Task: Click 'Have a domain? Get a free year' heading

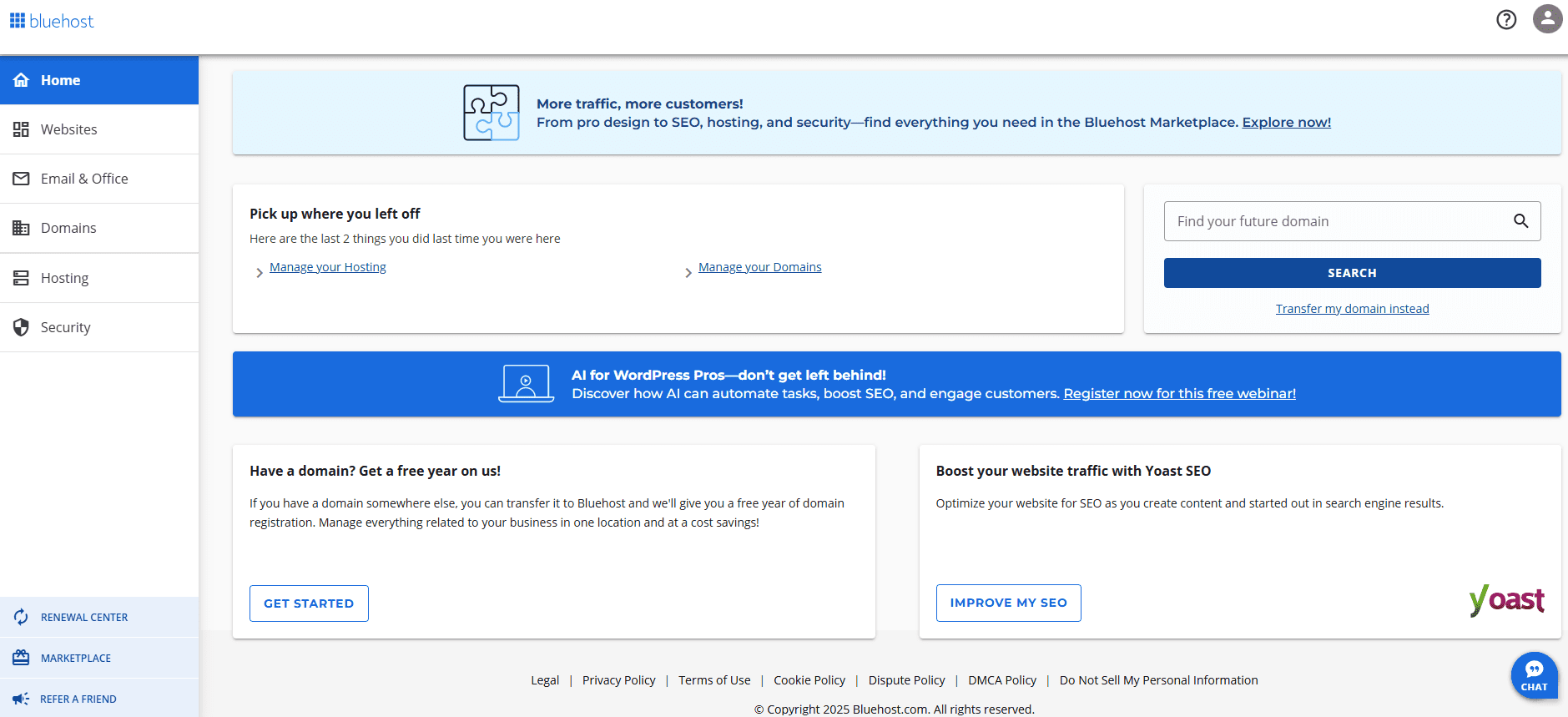Action: (375, 471)
